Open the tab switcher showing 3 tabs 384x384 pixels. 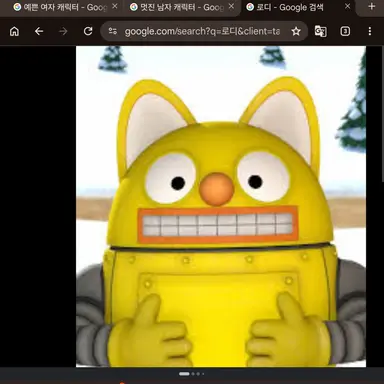point(345,31)
